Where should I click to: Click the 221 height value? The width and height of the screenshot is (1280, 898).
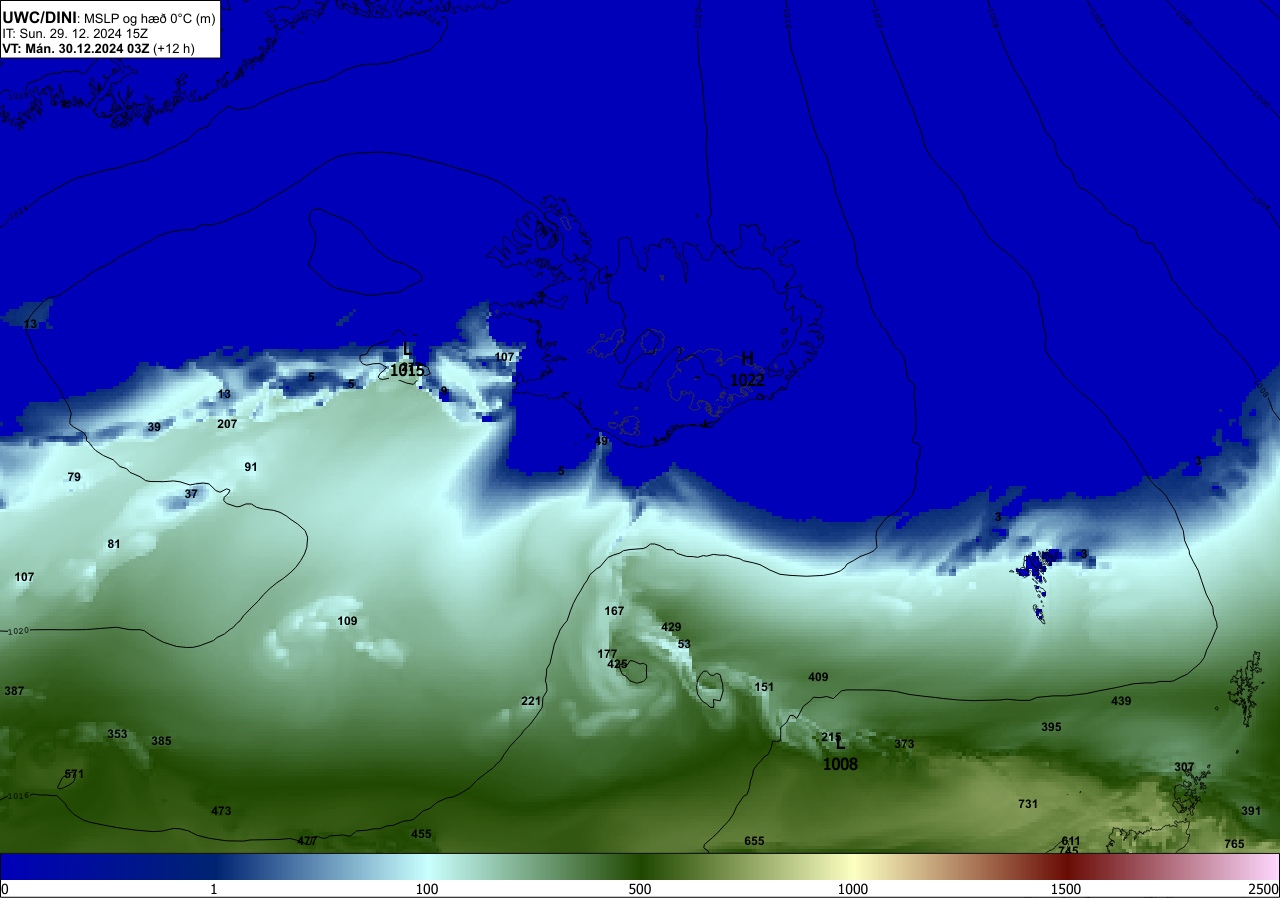pyautogui.click(x=531, y=701)
